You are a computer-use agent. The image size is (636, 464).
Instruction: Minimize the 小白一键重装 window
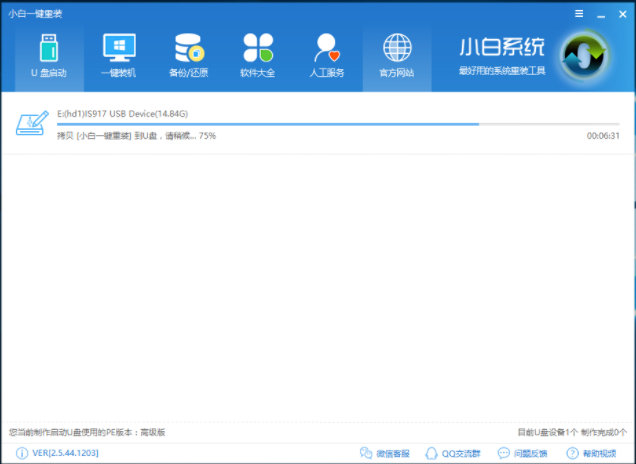600,14
